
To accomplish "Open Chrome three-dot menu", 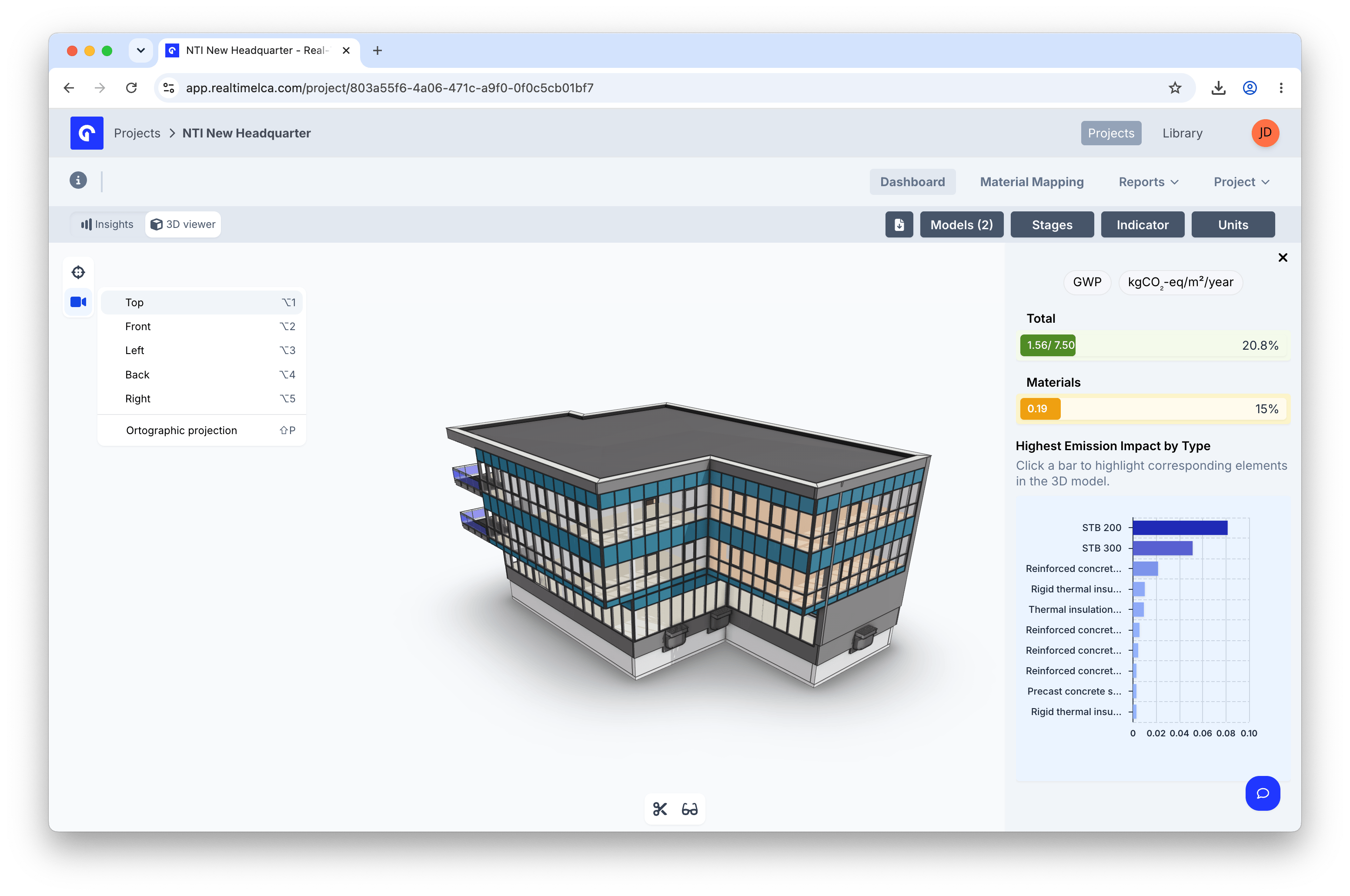I will 1281,88.
